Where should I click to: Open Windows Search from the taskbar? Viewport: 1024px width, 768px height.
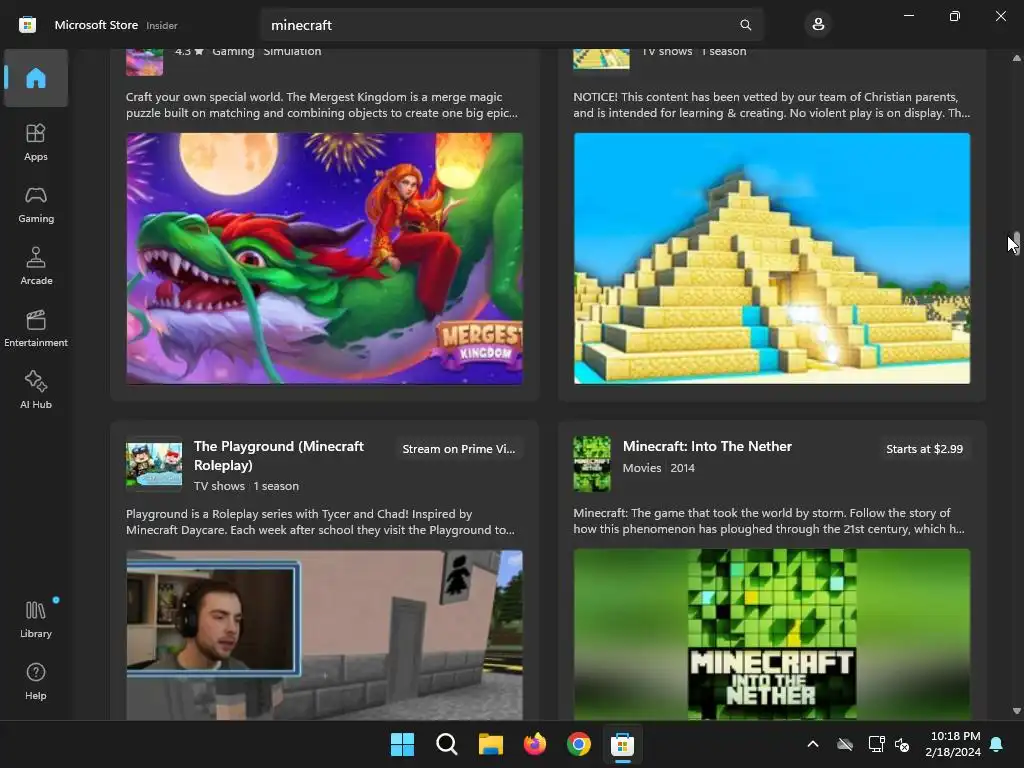point(447,744)
